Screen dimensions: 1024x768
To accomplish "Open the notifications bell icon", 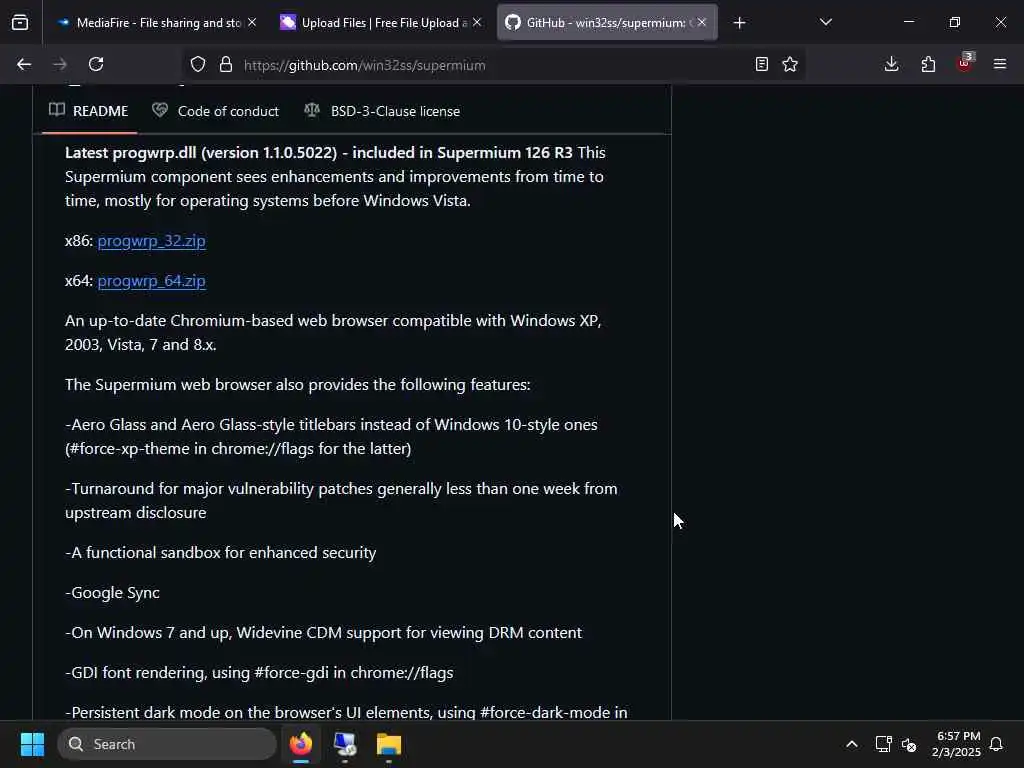I will [997, 744].
